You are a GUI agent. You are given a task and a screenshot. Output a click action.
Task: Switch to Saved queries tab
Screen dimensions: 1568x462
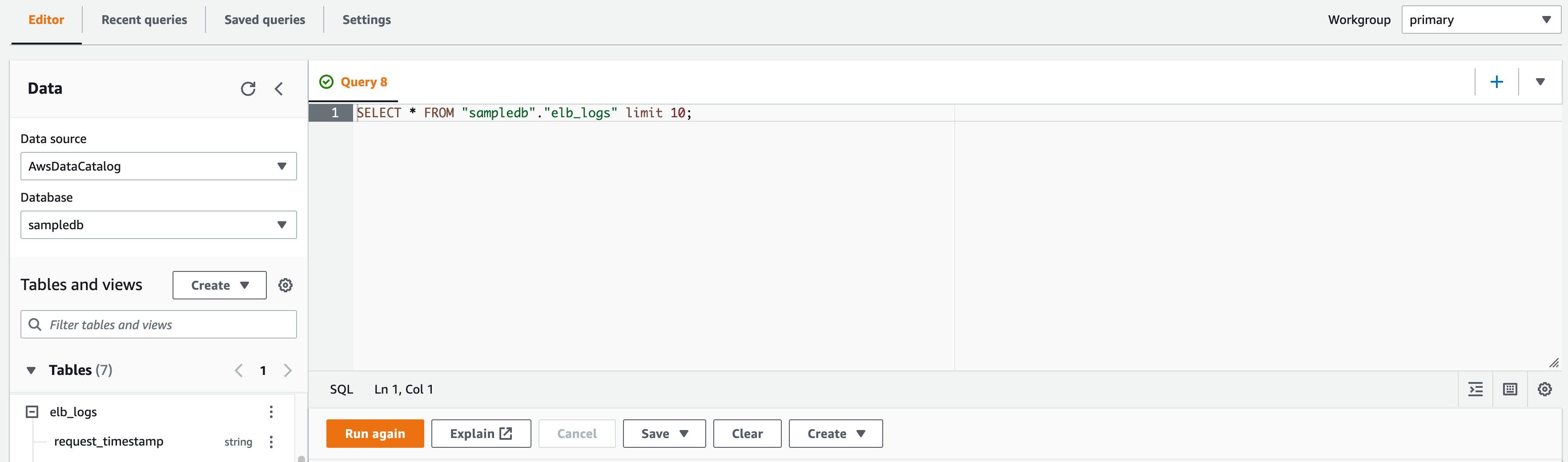point(265,20)
